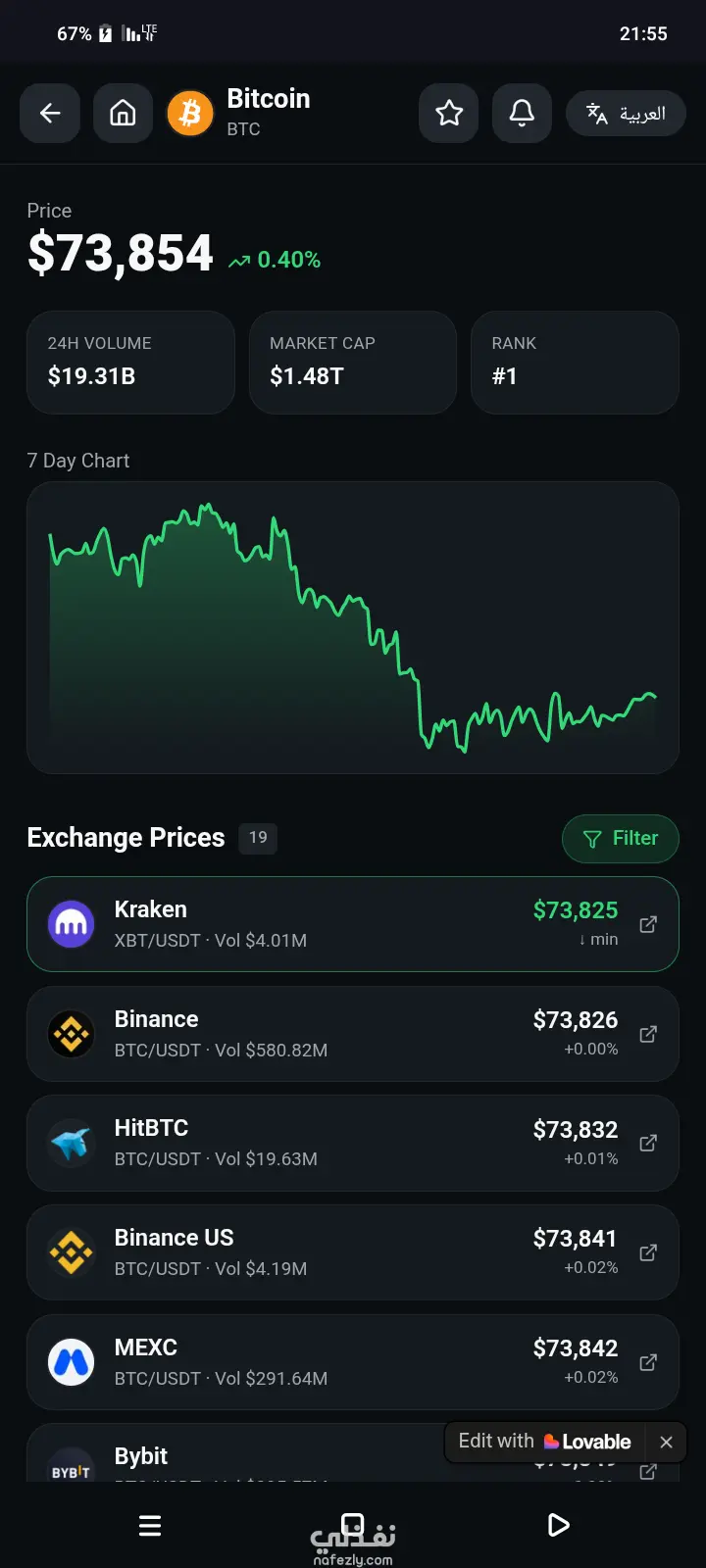Open the exchange Filter button
The image size is (706, 1568).
621,839
